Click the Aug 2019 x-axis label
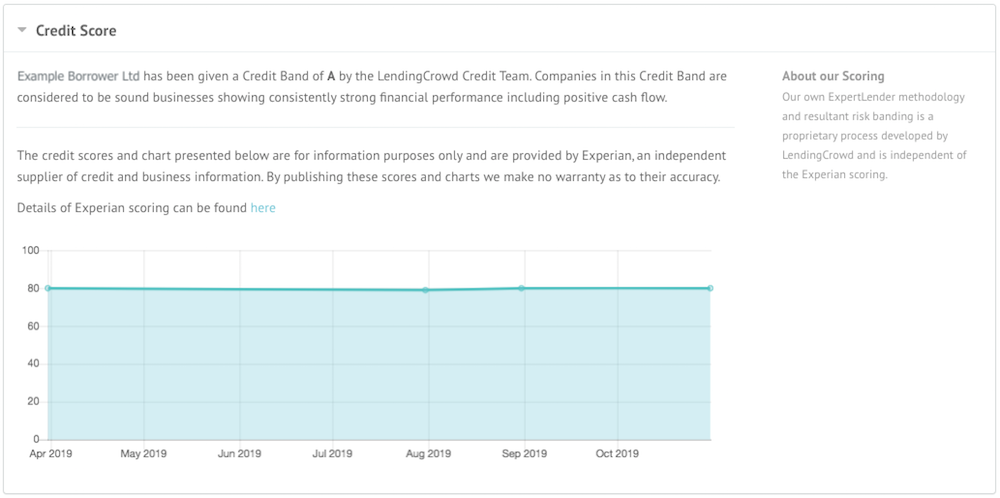 pyautogui.click(x=428, y=454)
